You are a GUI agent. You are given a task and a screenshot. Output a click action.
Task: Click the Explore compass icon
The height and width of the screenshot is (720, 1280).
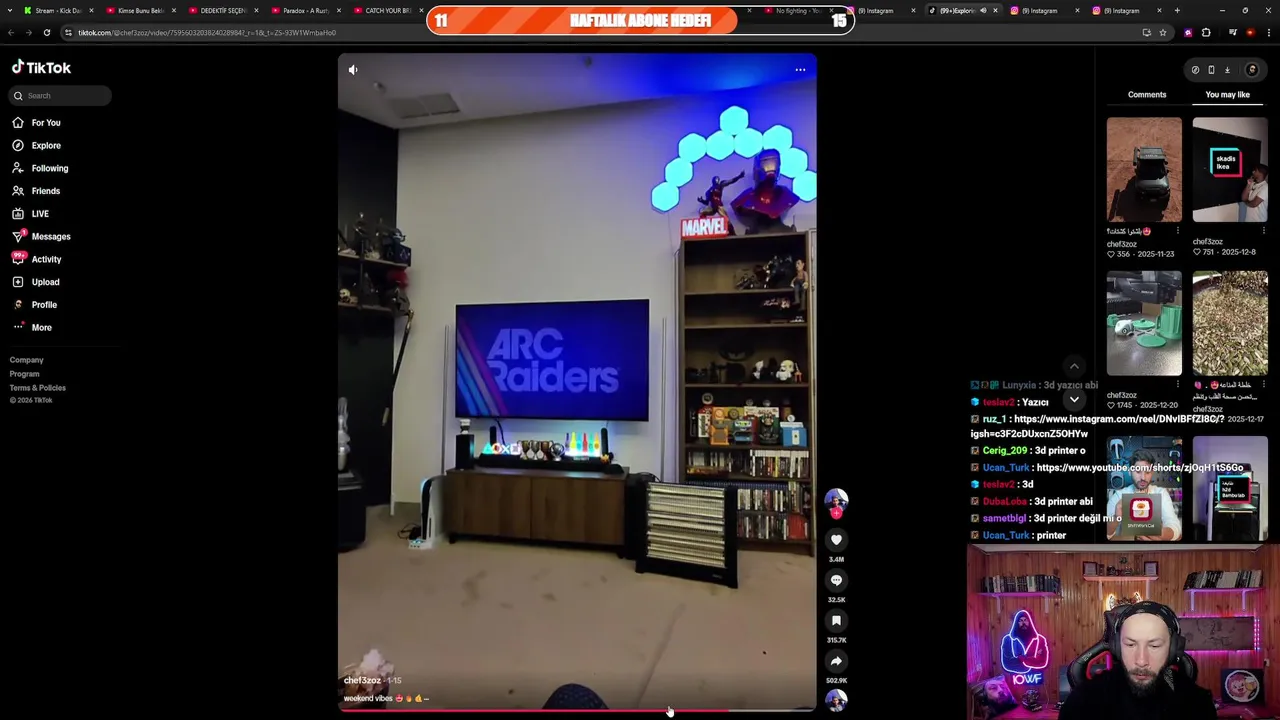(18, 146)
